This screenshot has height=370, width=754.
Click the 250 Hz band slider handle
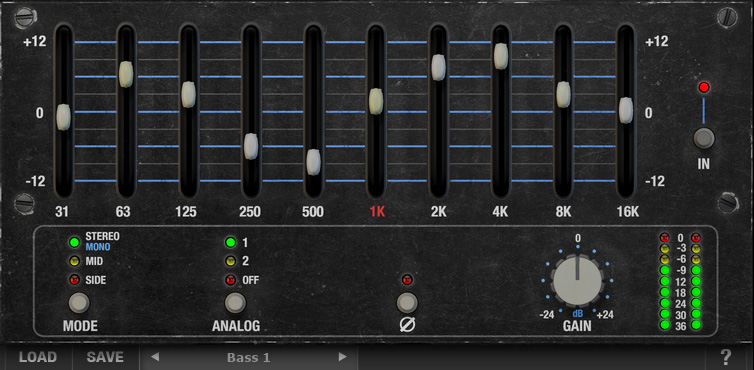click(251, 146)
